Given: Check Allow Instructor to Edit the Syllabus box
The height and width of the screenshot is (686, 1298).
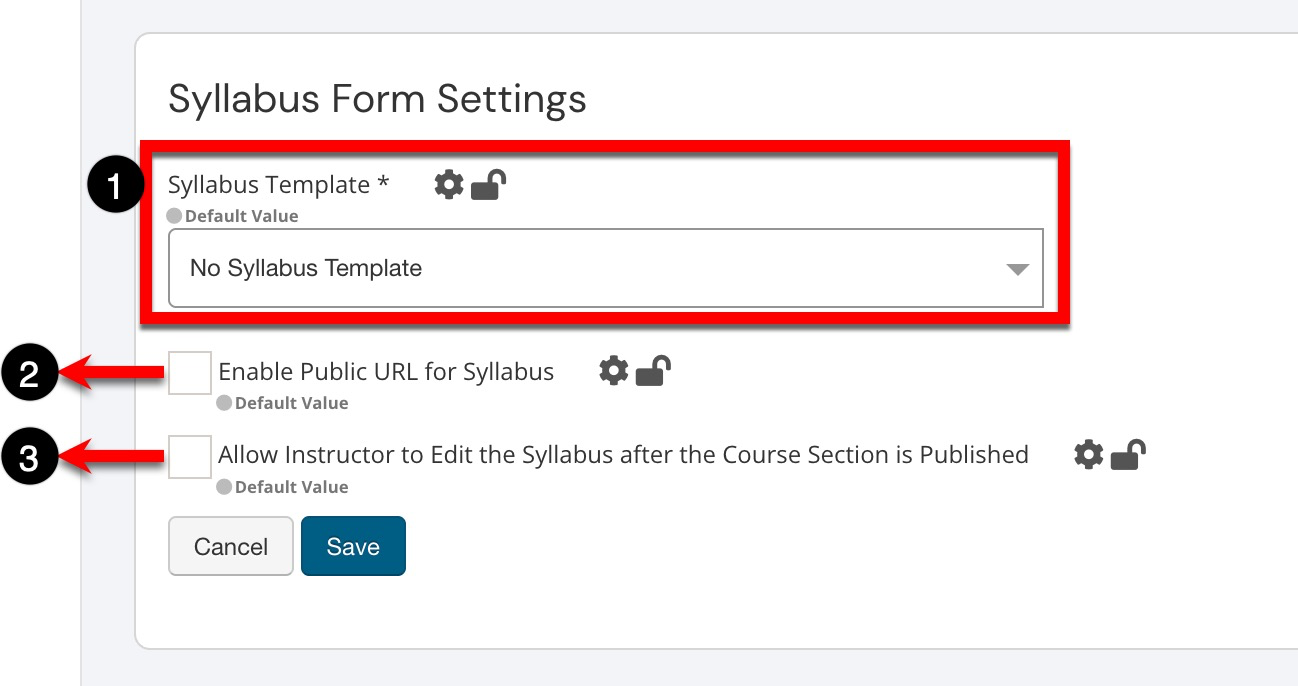Looking at the screenshot, I should point(190,456).
